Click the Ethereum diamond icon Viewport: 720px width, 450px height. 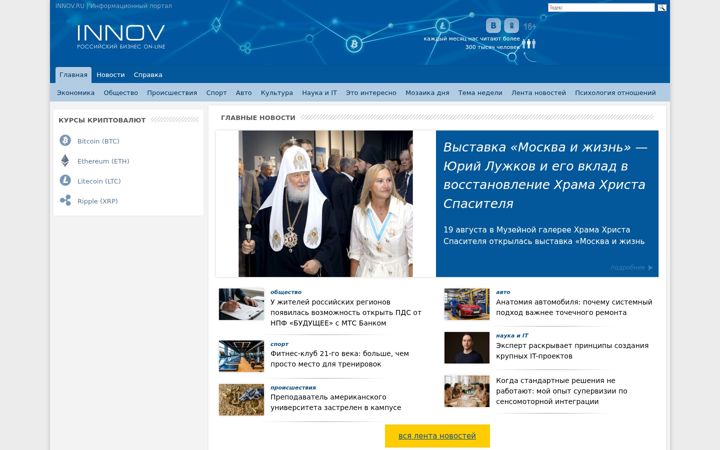(x=65, y=161)
